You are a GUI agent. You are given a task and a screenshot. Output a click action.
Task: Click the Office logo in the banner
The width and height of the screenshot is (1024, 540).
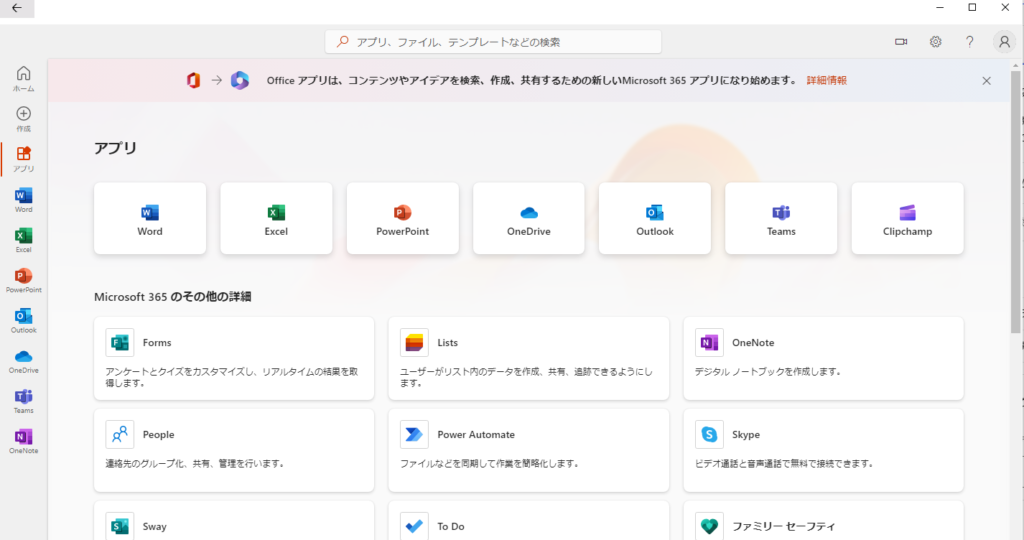tap(193, 80)
